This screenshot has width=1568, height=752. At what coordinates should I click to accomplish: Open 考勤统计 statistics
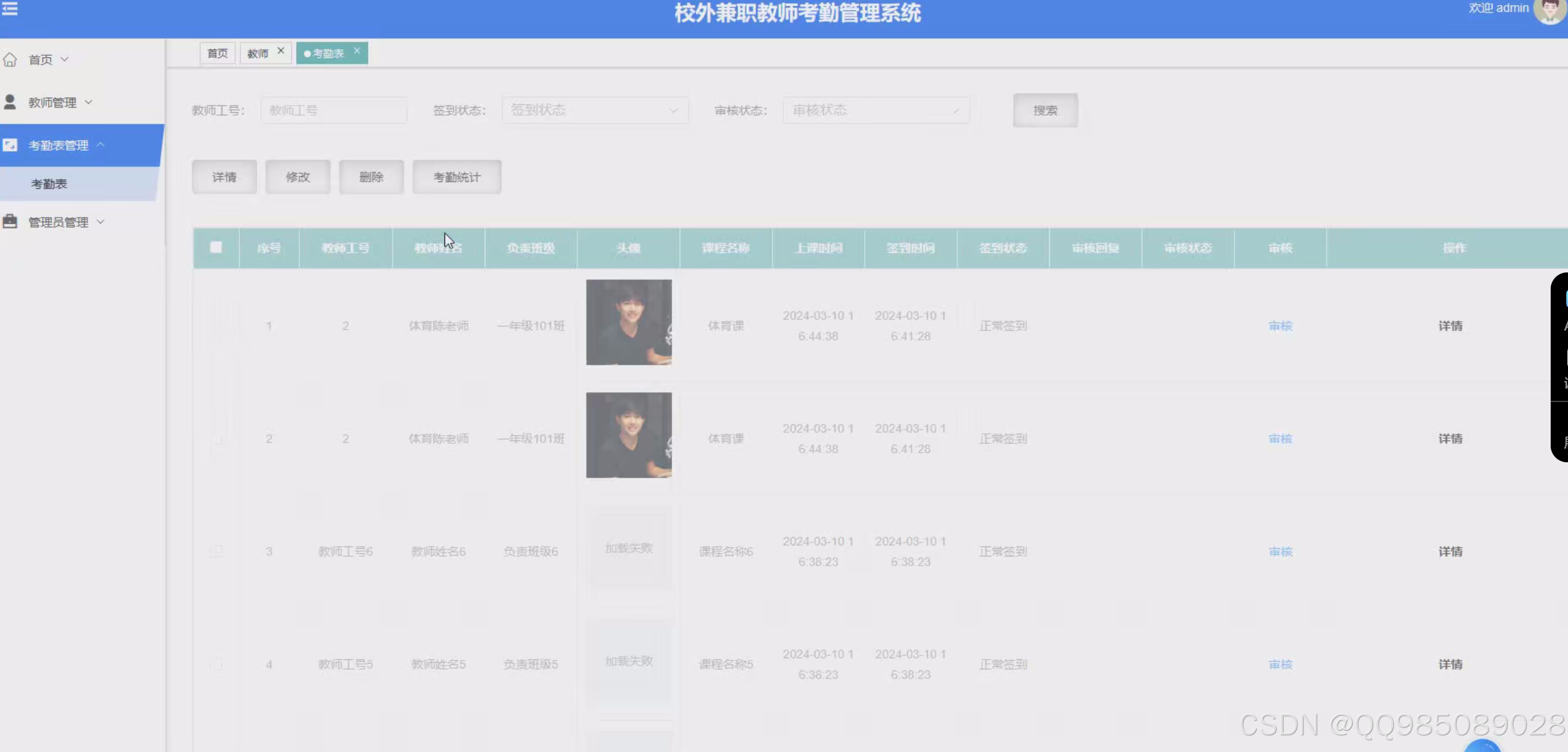coord(456,176)
